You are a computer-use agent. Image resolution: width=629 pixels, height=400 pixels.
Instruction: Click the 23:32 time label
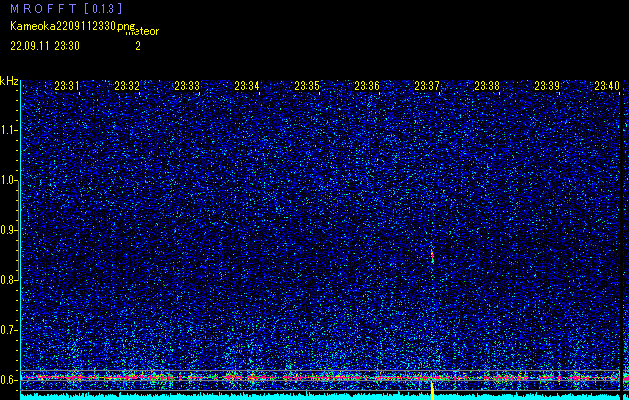[x=127, y=86]
